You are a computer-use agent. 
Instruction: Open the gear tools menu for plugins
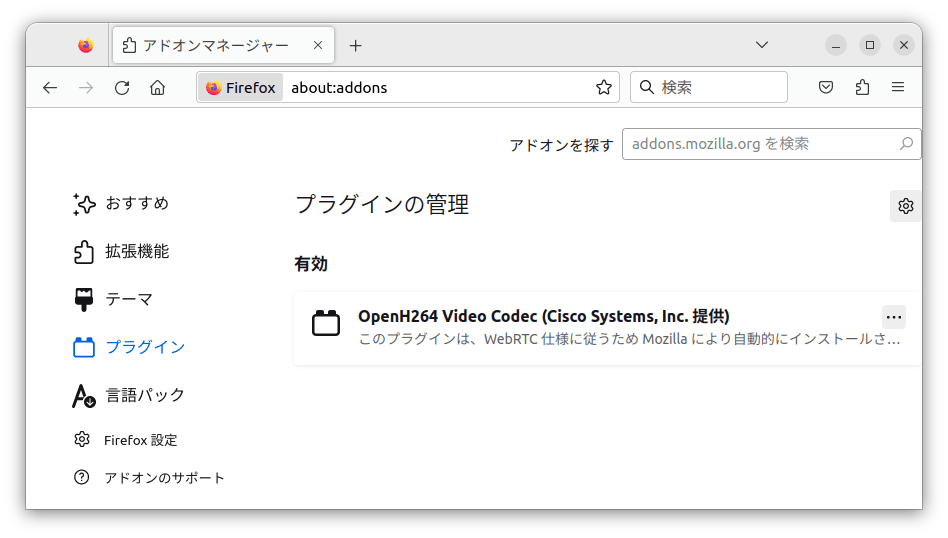(x=906, y=206)
